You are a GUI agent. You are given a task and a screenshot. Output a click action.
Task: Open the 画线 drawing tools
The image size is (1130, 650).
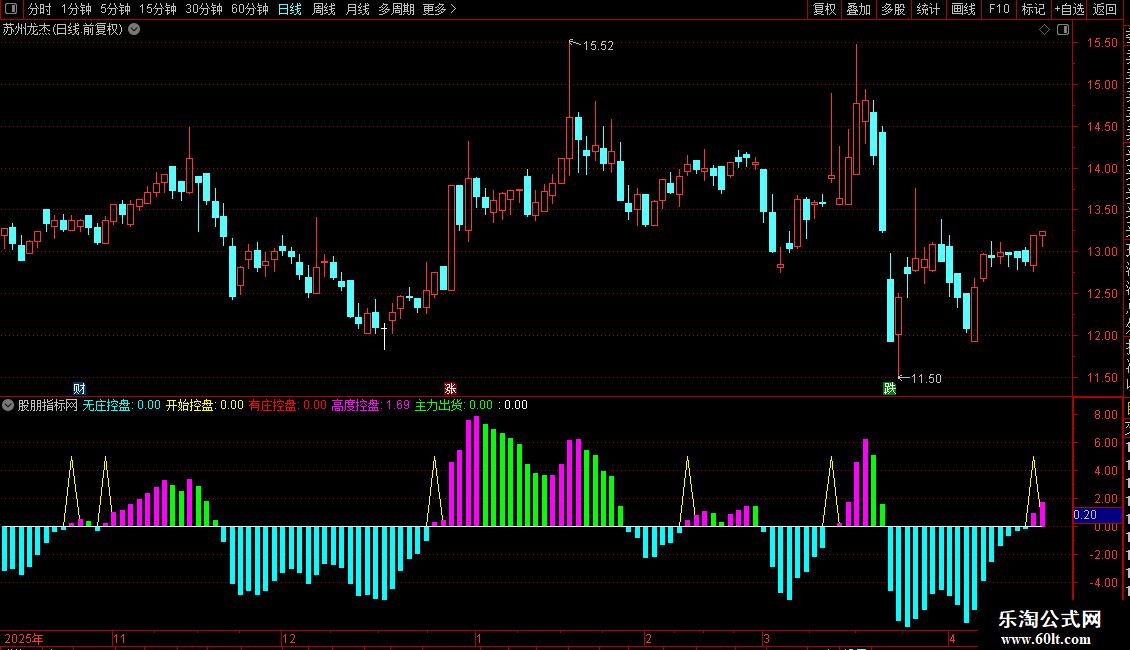964,9
